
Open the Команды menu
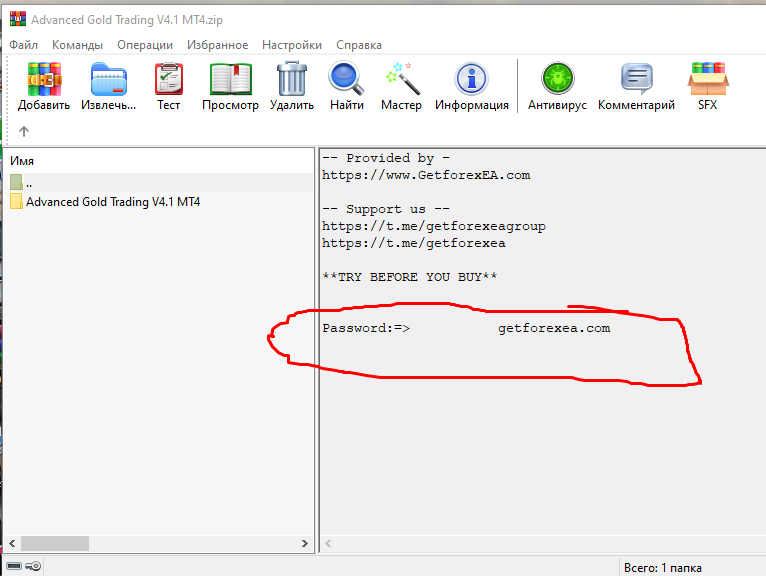77,45
